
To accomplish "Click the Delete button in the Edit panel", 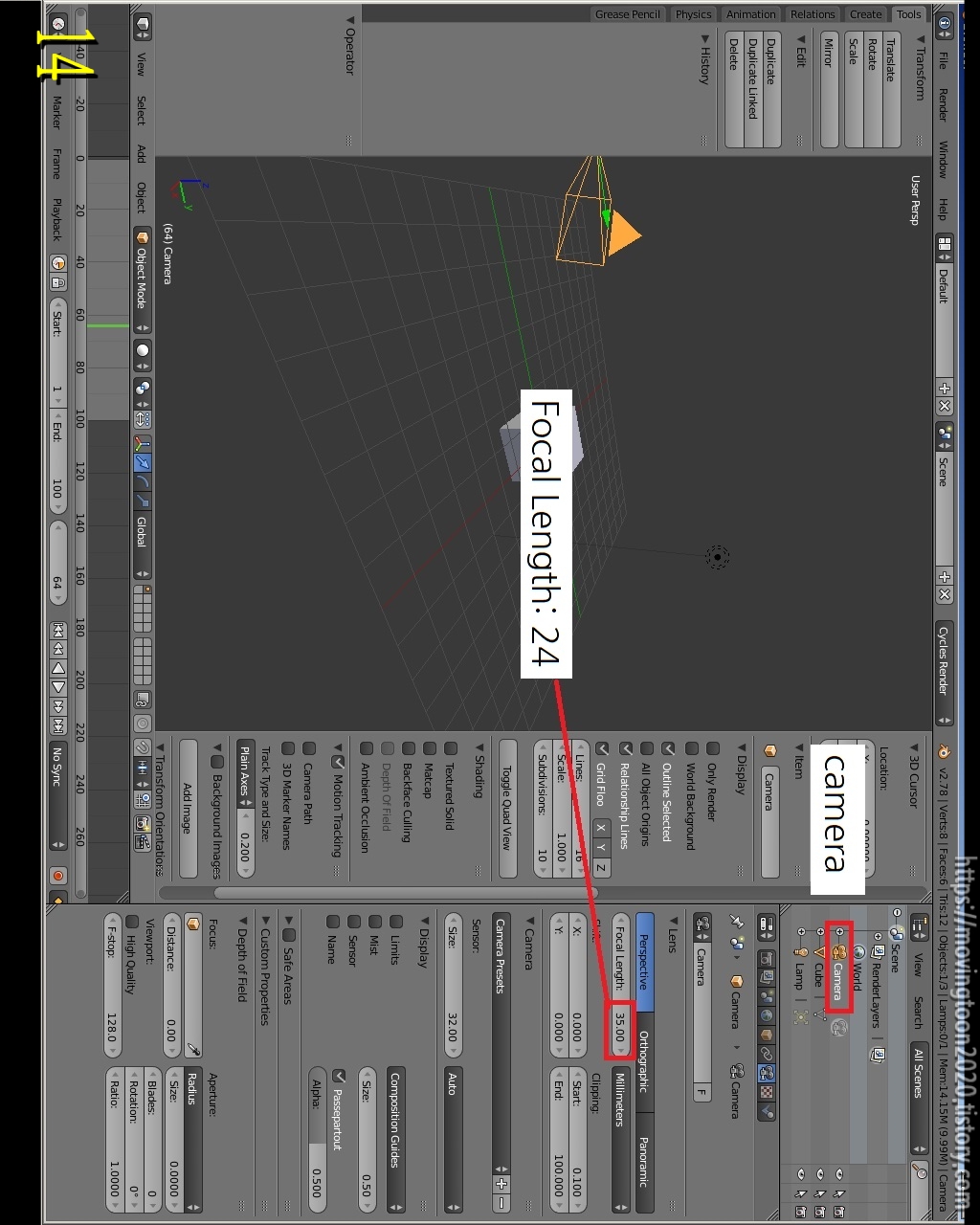I will [733, 88].
